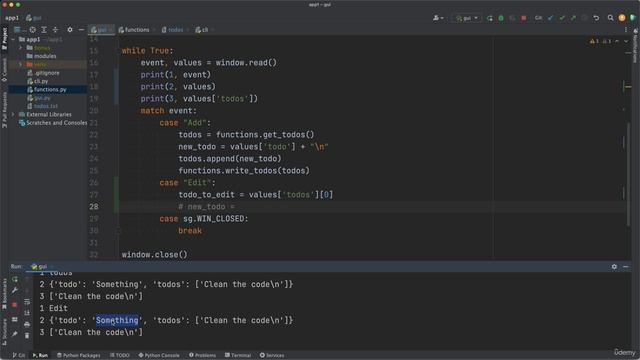Click the warnings indicator in the editor corner
The image size is (640, 360).
point(600,41)
